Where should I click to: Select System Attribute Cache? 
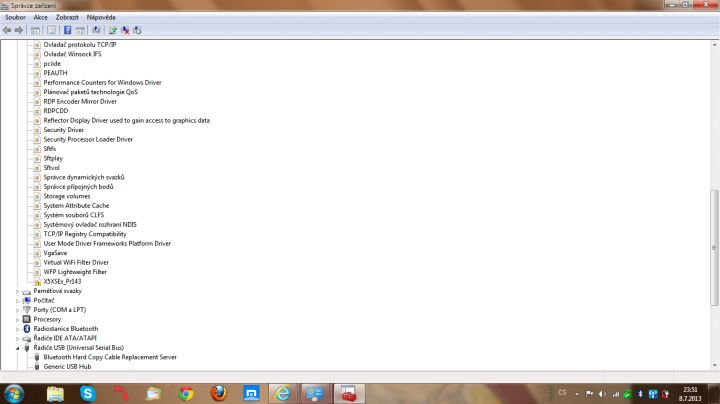76,205
